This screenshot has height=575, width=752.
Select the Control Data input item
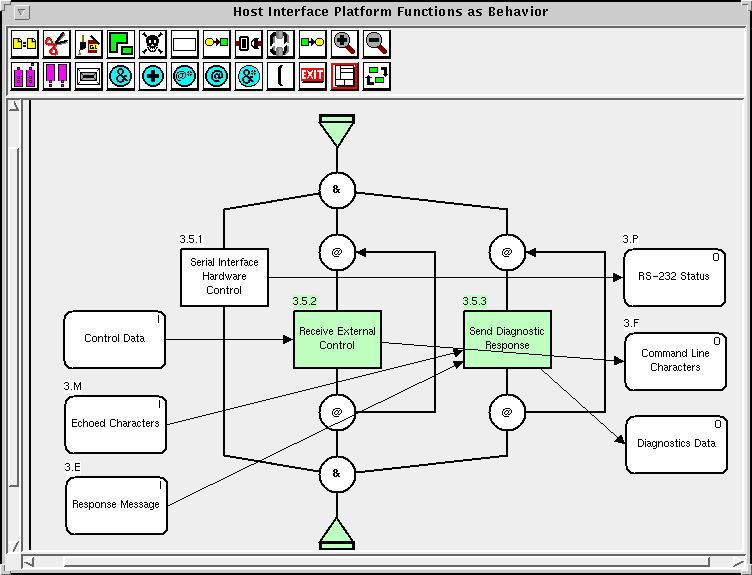(x=114, y=339)
